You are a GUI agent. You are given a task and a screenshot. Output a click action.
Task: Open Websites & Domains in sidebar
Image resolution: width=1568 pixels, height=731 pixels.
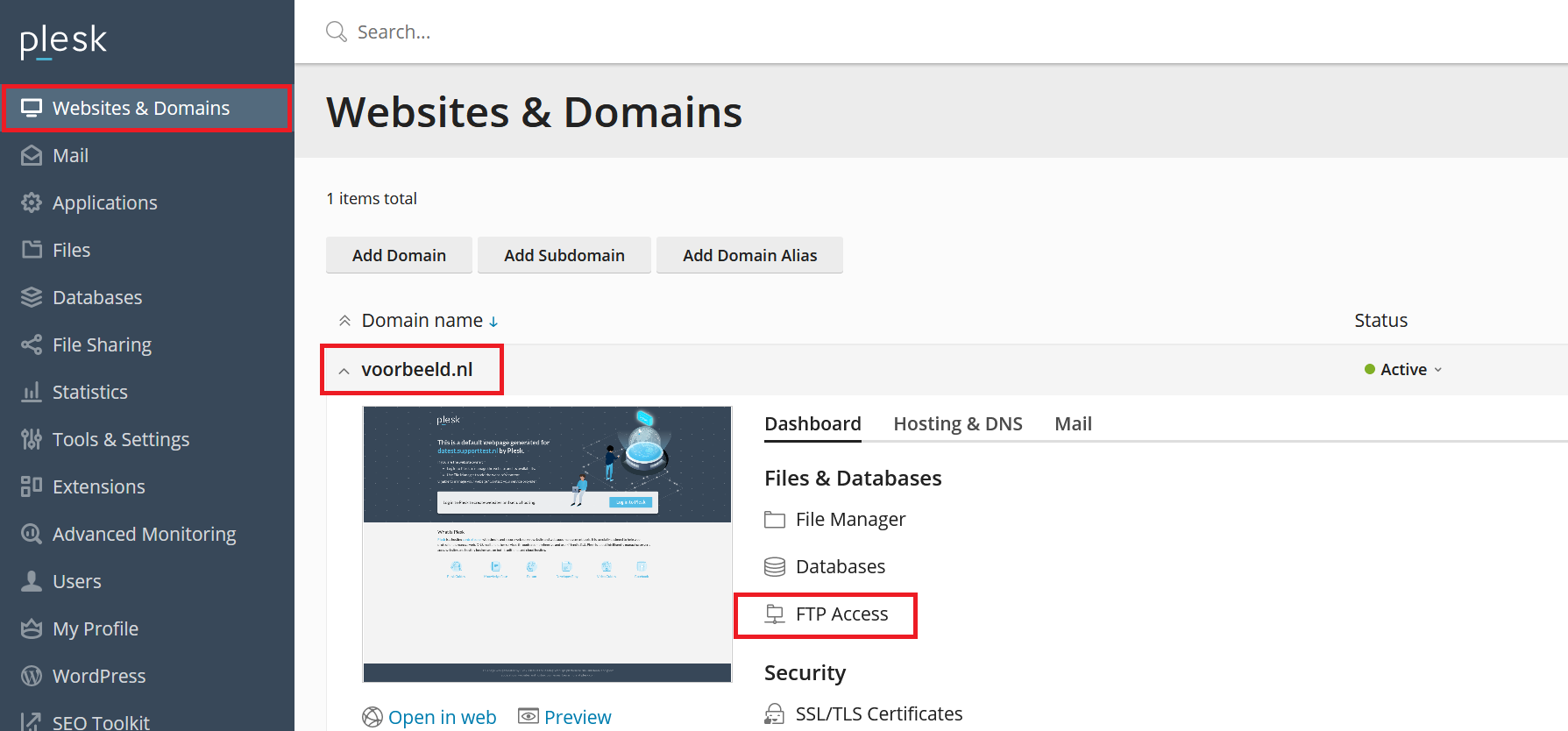(147, 108)
